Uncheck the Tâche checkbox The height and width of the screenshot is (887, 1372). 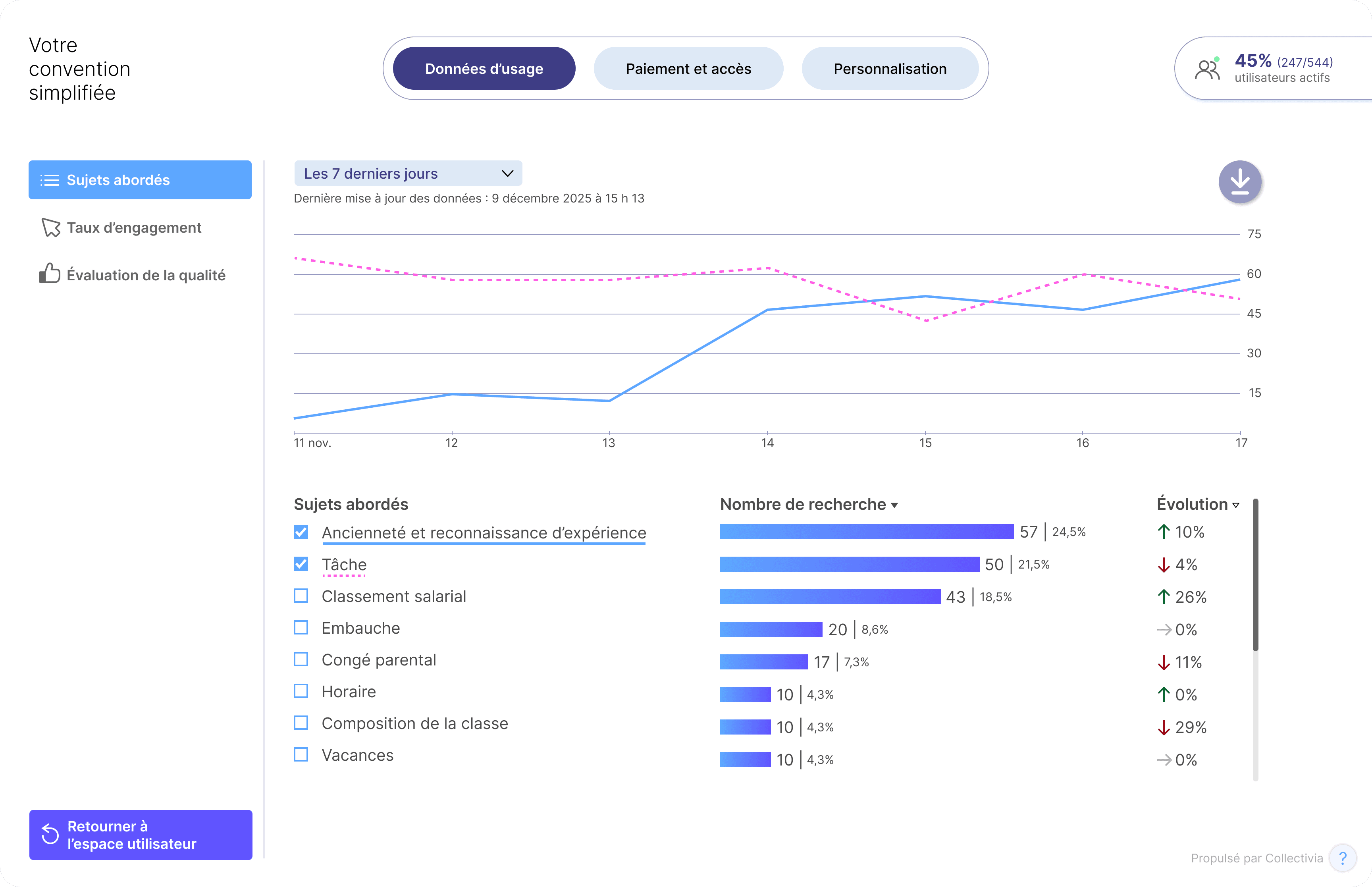301,564
